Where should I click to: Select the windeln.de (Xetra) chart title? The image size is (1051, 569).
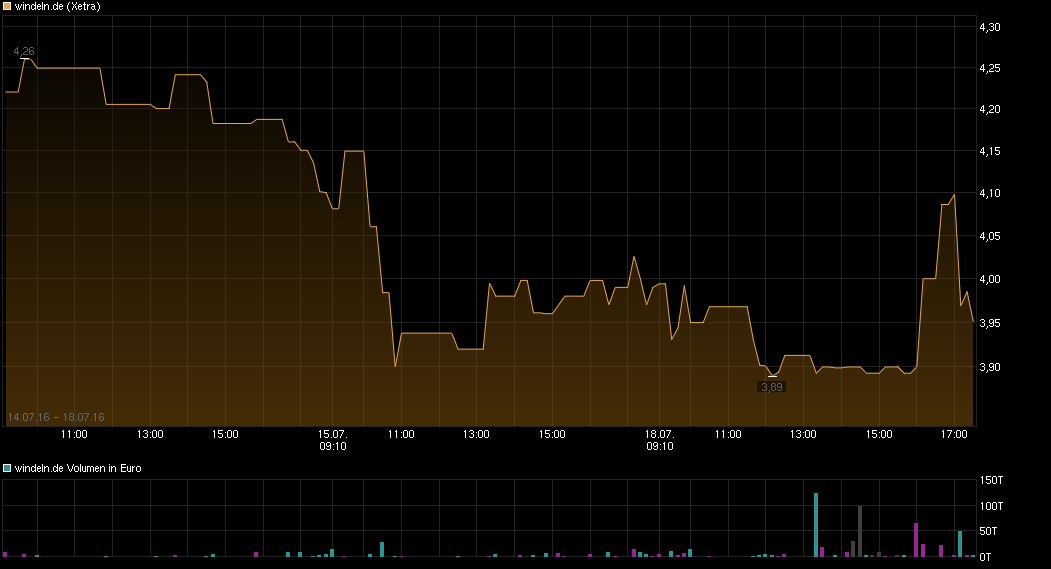coord(57,6)
